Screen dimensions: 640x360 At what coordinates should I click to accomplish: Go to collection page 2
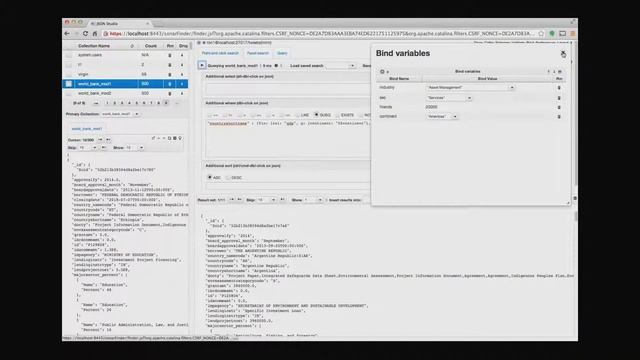114,103
